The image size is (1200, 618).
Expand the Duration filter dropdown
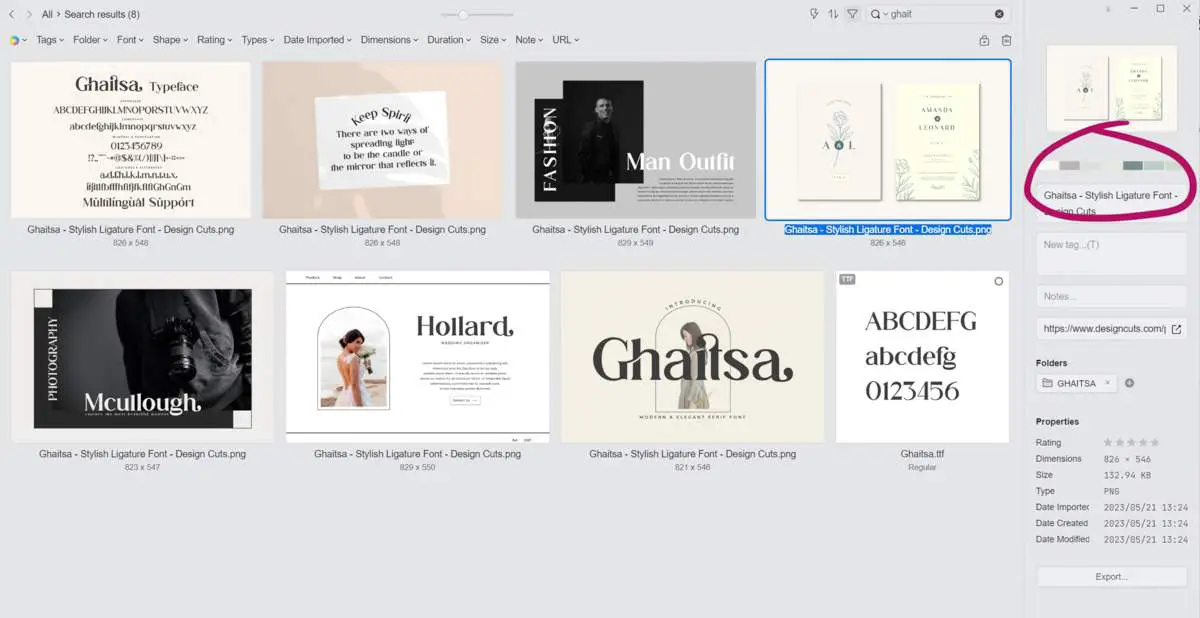449,40
